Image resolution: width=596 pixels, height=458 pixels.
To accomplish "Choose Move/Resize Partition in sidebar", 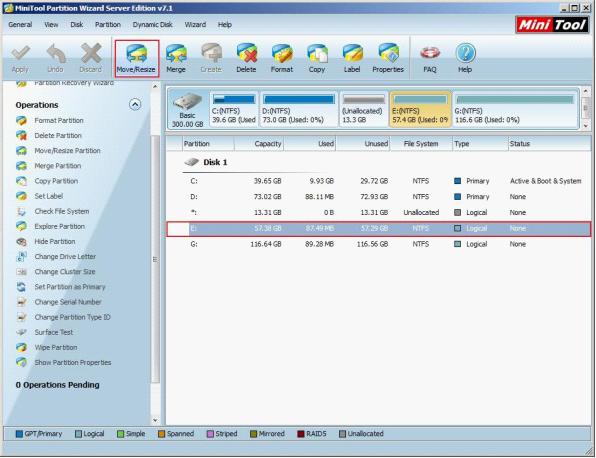I will [x=67, y=151].
